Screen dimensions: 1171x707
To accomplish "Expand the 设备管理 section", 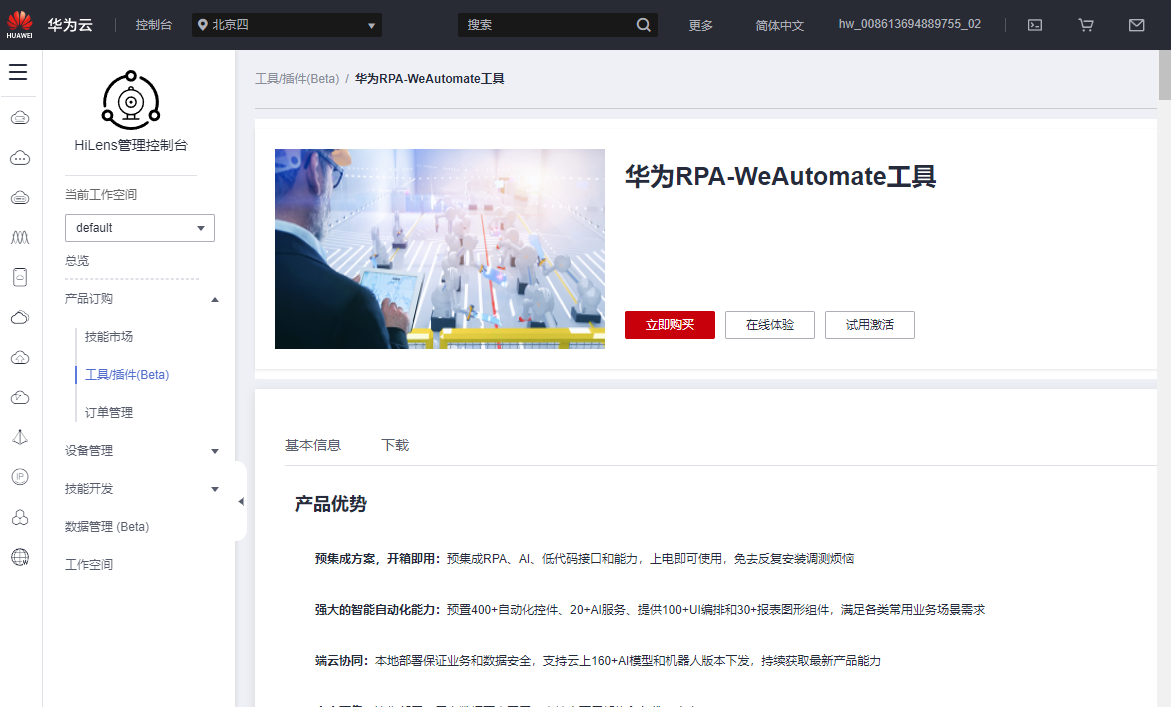I will click(x=215, y=451).
